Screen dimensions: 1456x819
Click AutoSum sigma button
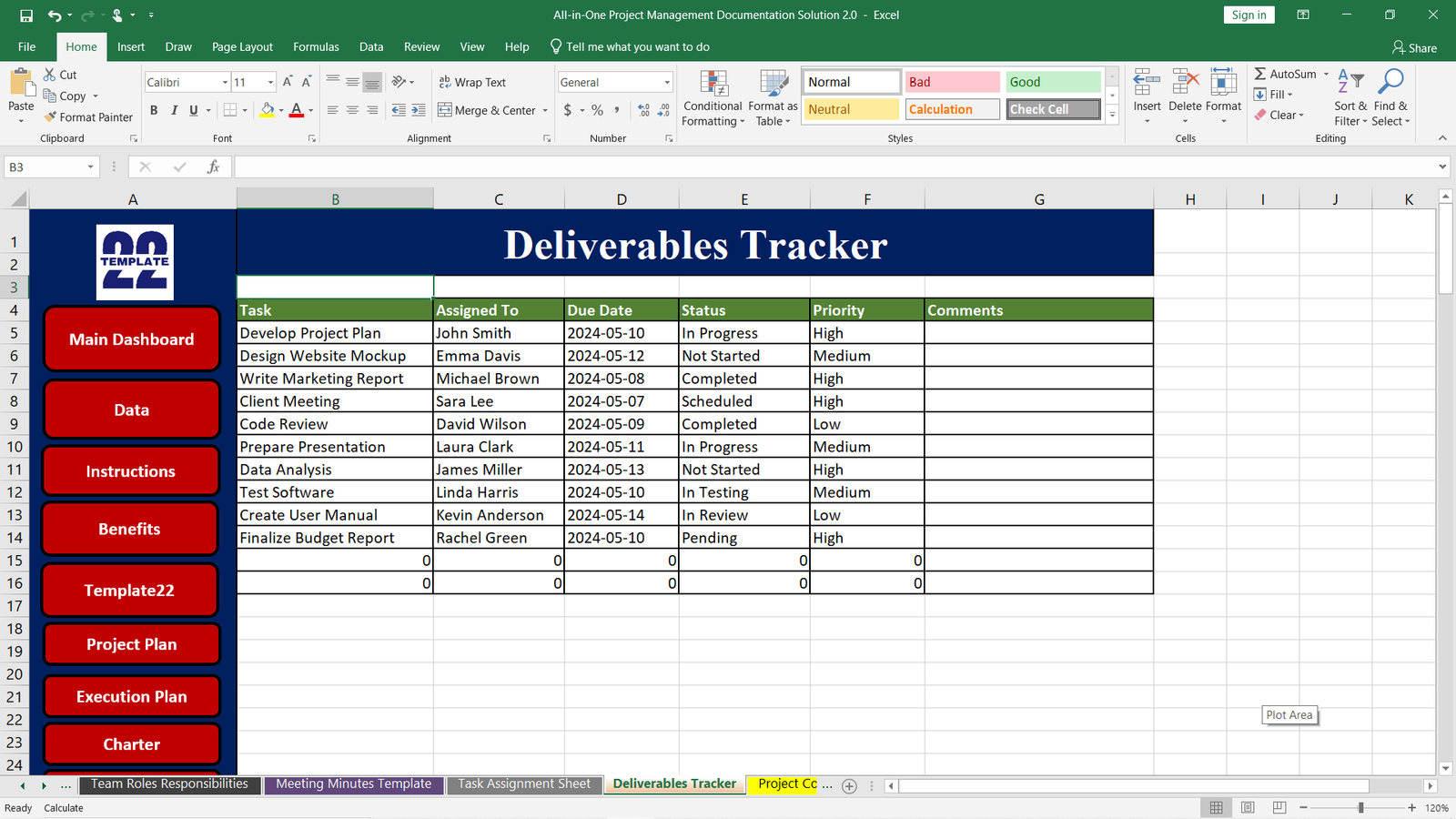coord(1285,74)
